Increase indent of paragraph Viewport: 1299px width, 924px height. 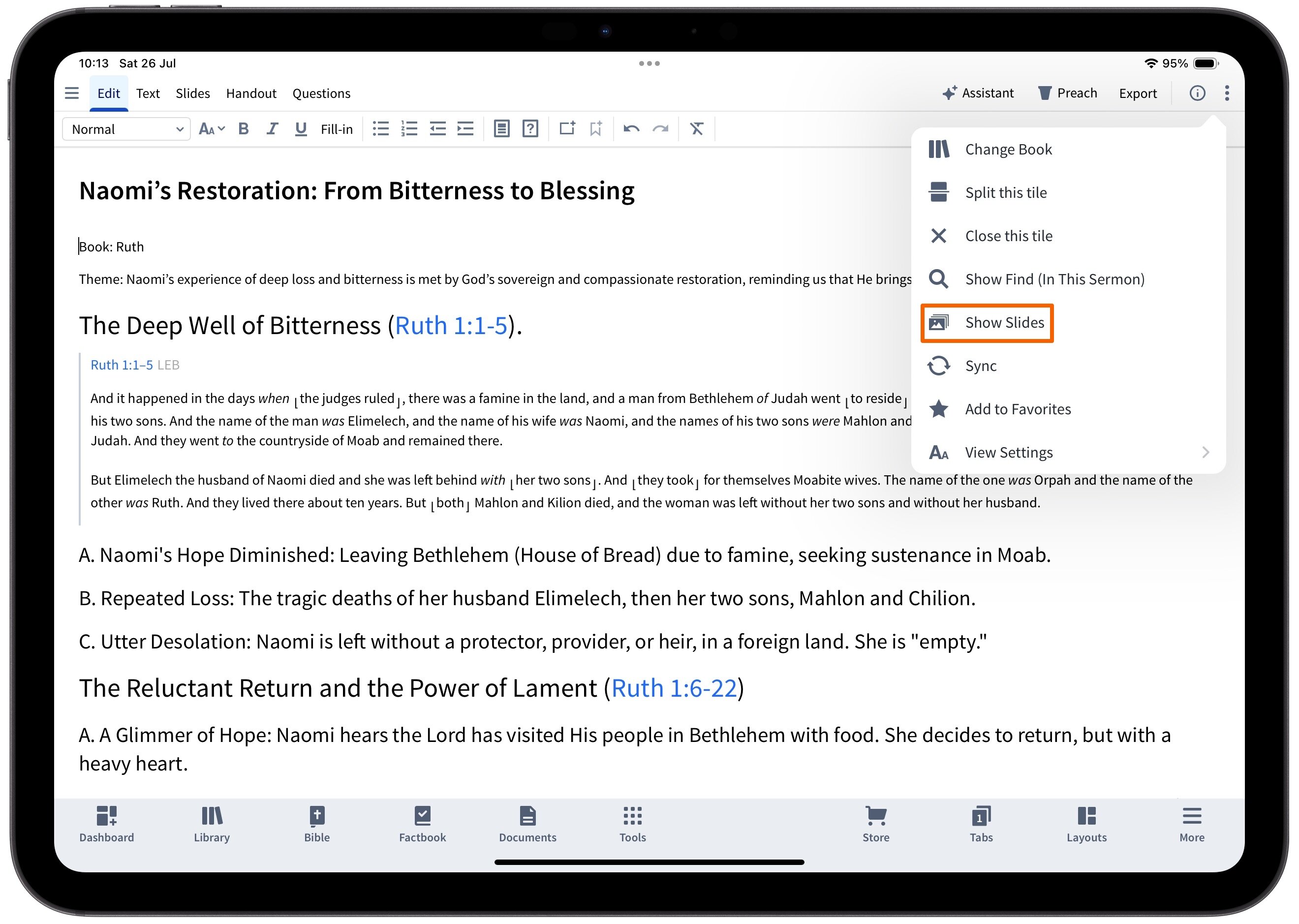coord(465,129)
